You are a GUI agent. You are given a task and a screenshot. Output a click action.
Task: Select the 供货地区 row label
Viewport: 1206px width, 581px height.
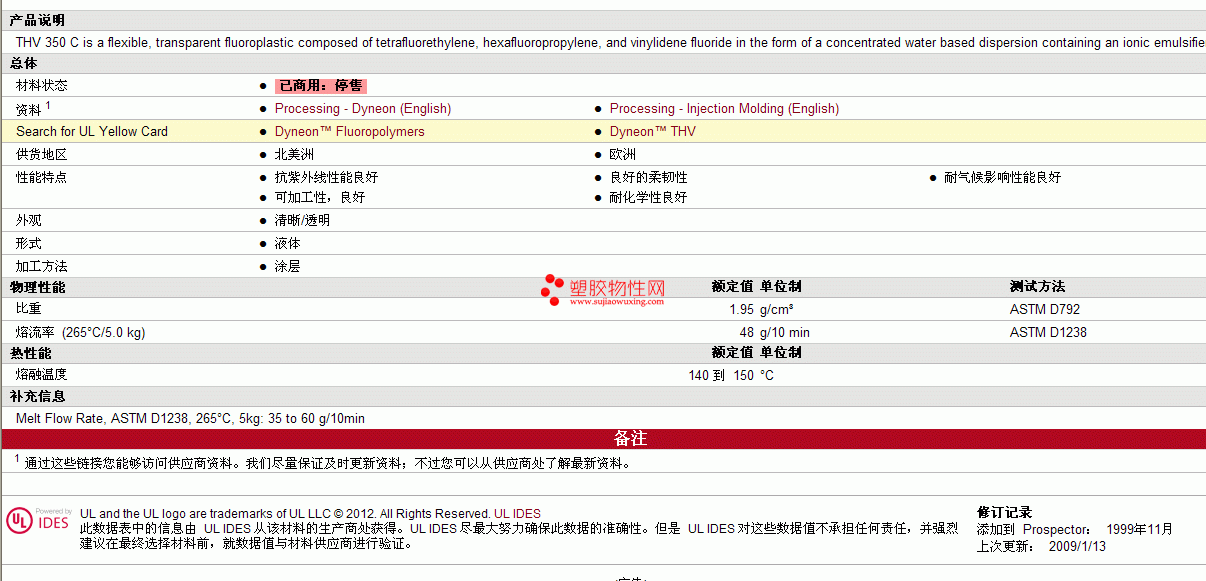tap(42, 154)
